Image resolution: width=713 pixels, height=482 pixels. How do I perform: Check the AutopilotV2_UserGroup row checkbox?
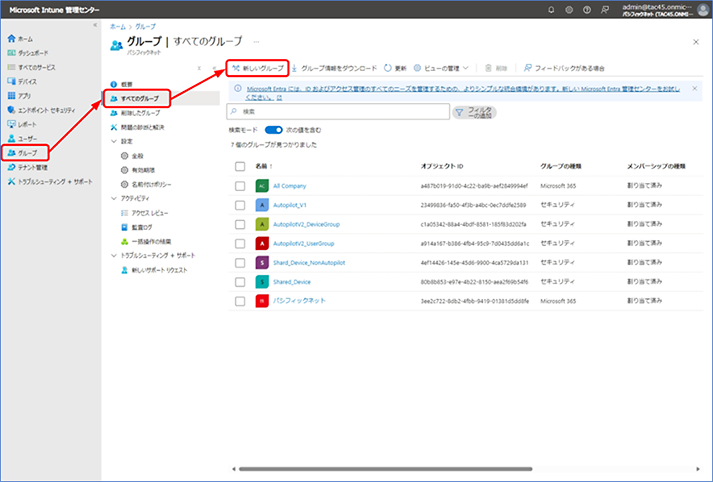click(x=240, y=244)
